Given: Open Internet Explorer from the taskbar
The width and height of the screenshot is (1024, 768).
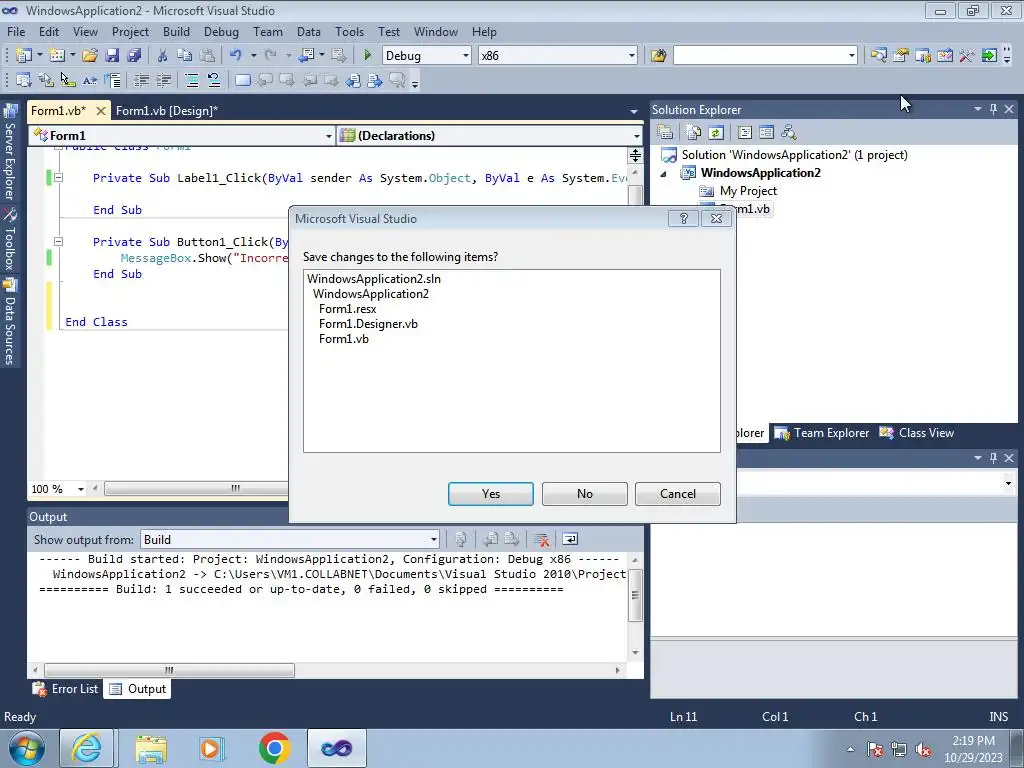Looking at the screenshot, I should click(88, 748).
